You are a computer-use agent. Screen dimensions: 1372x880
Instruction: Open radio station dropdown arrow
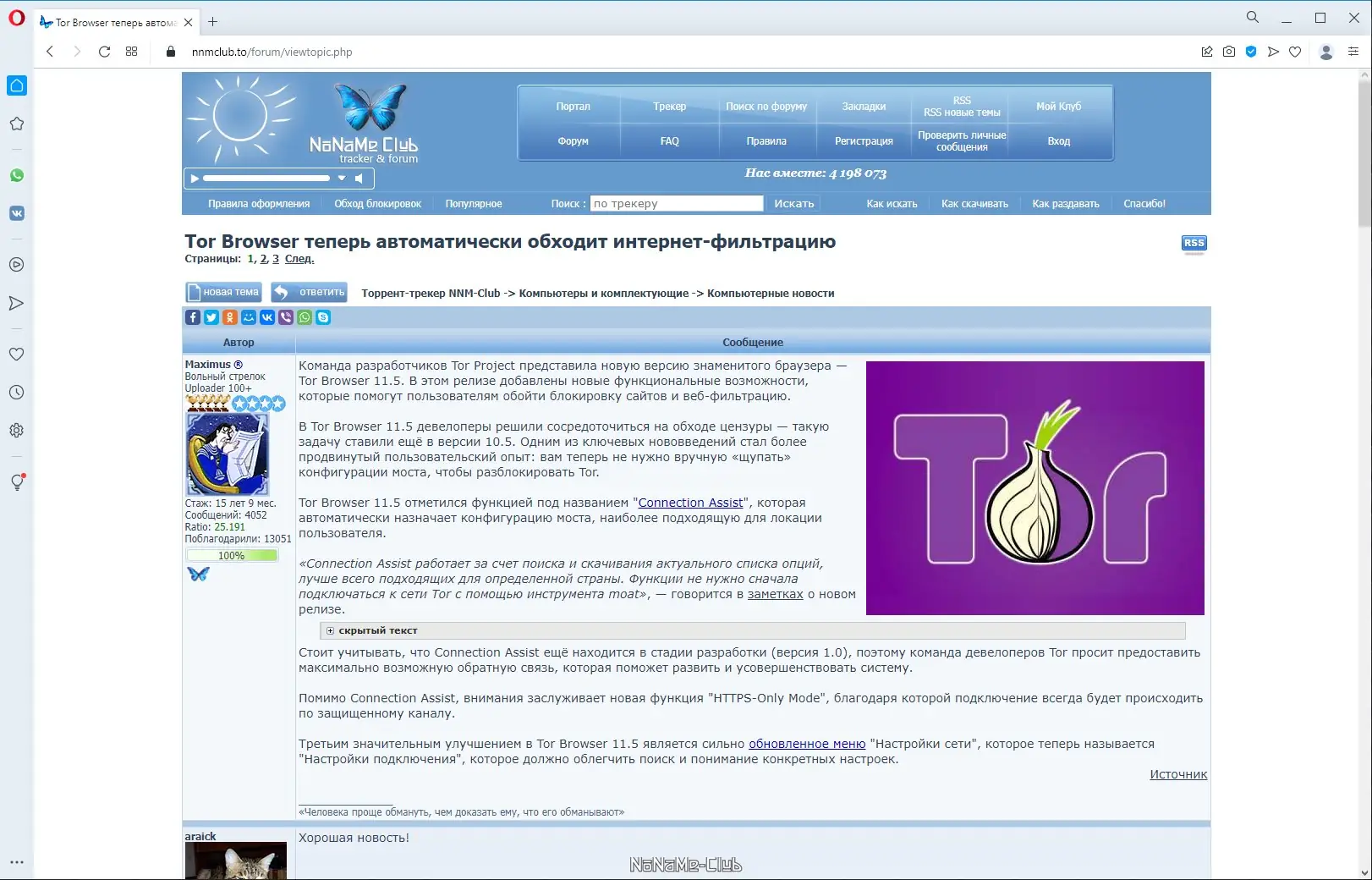(x=342, y=179)
